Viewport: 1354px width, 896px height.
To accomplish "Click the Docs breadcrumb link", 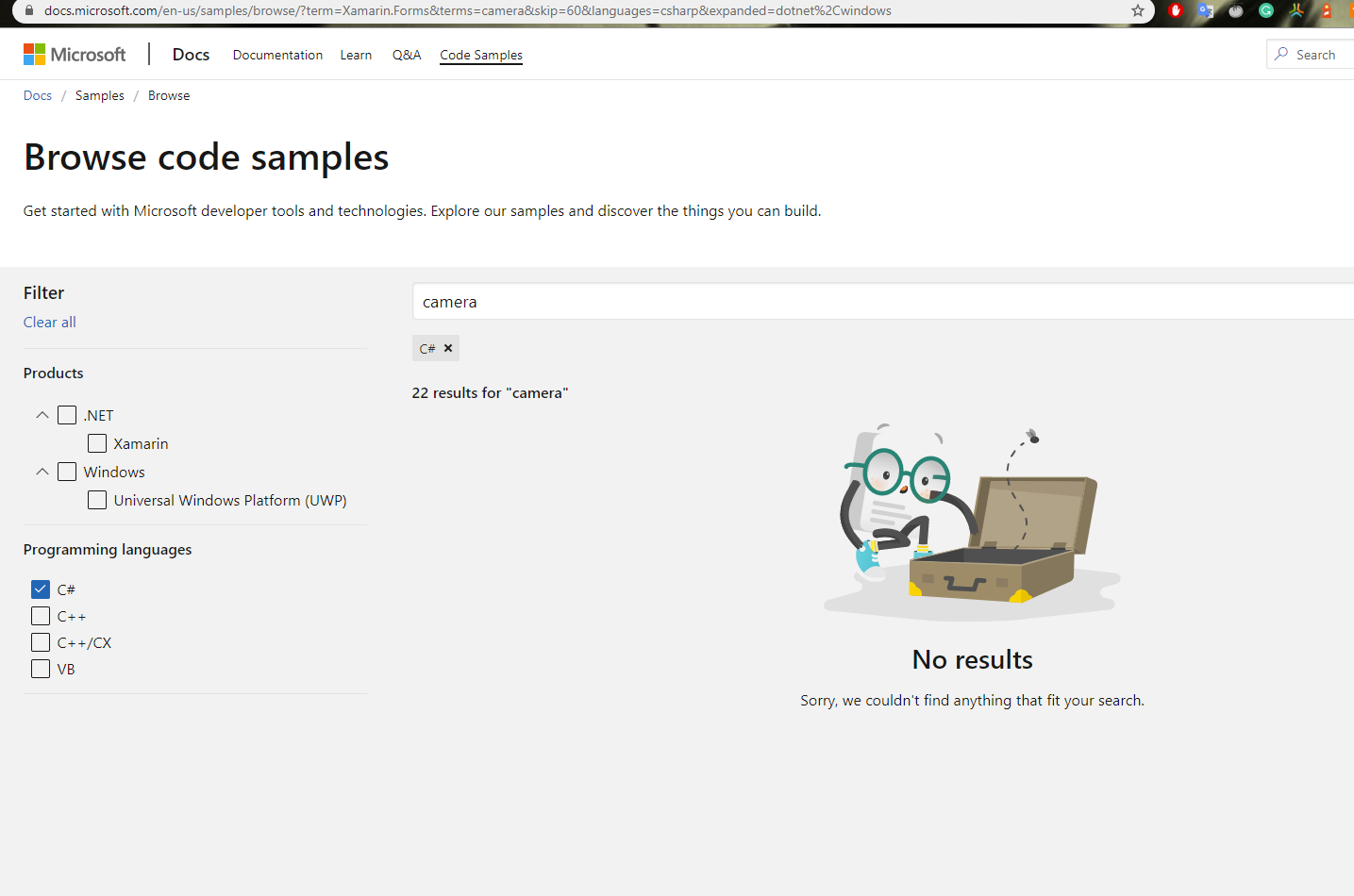I will [x=38, y=95].
